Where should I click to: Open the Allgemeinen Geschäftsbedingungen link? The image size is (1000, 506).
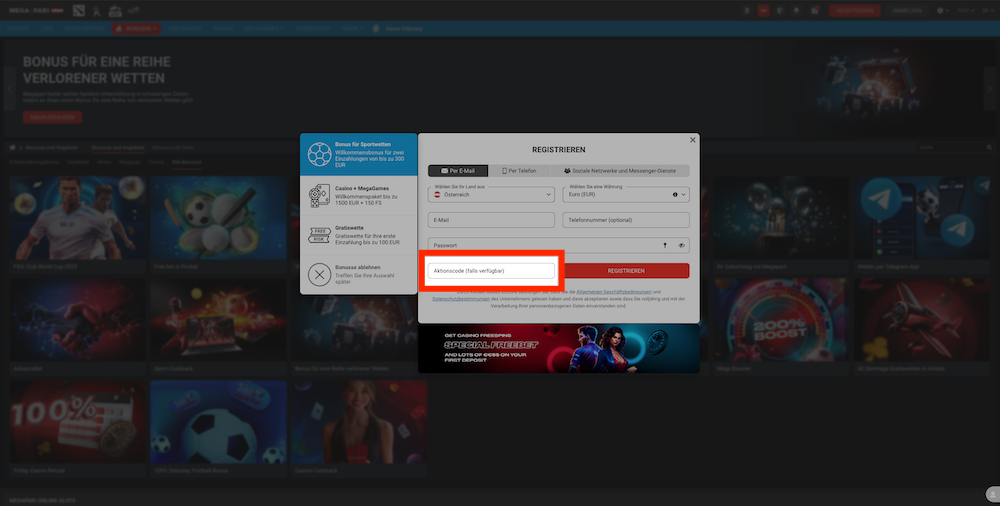[x=613, y=291]
